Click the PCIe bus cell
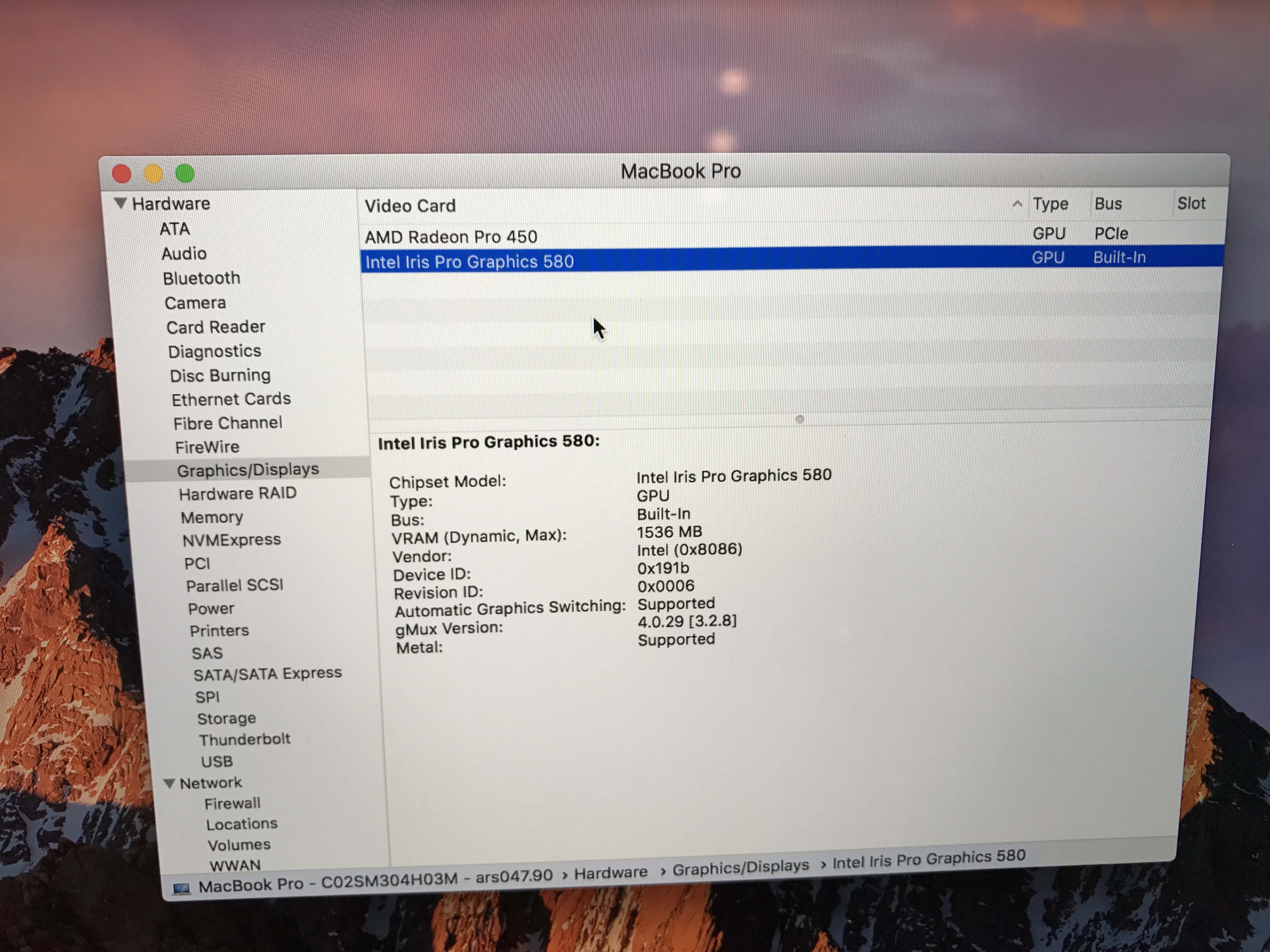Screen dimensions: 1270x952 (x=1111, y=234)
